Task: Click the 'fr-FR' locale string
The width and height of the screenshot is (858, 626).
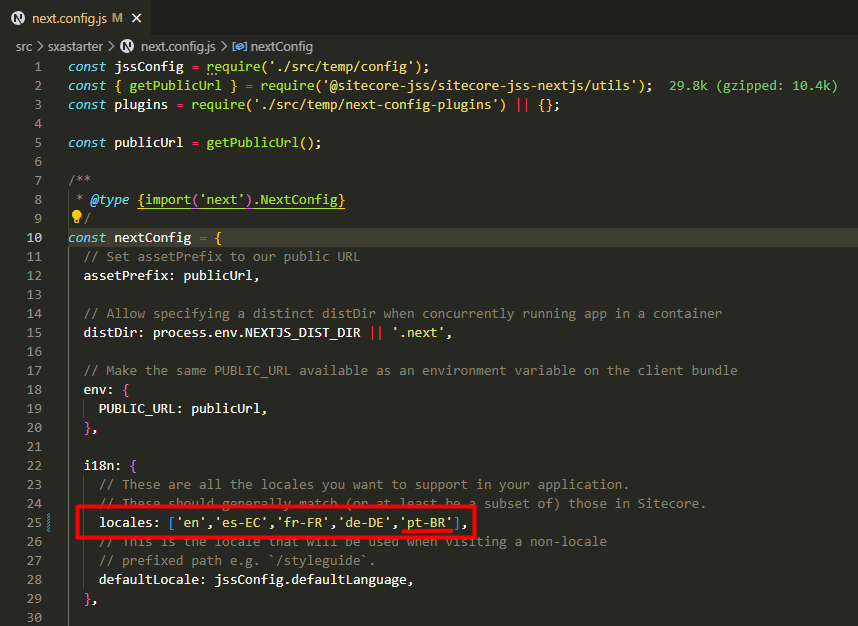Action: [303, 523]
